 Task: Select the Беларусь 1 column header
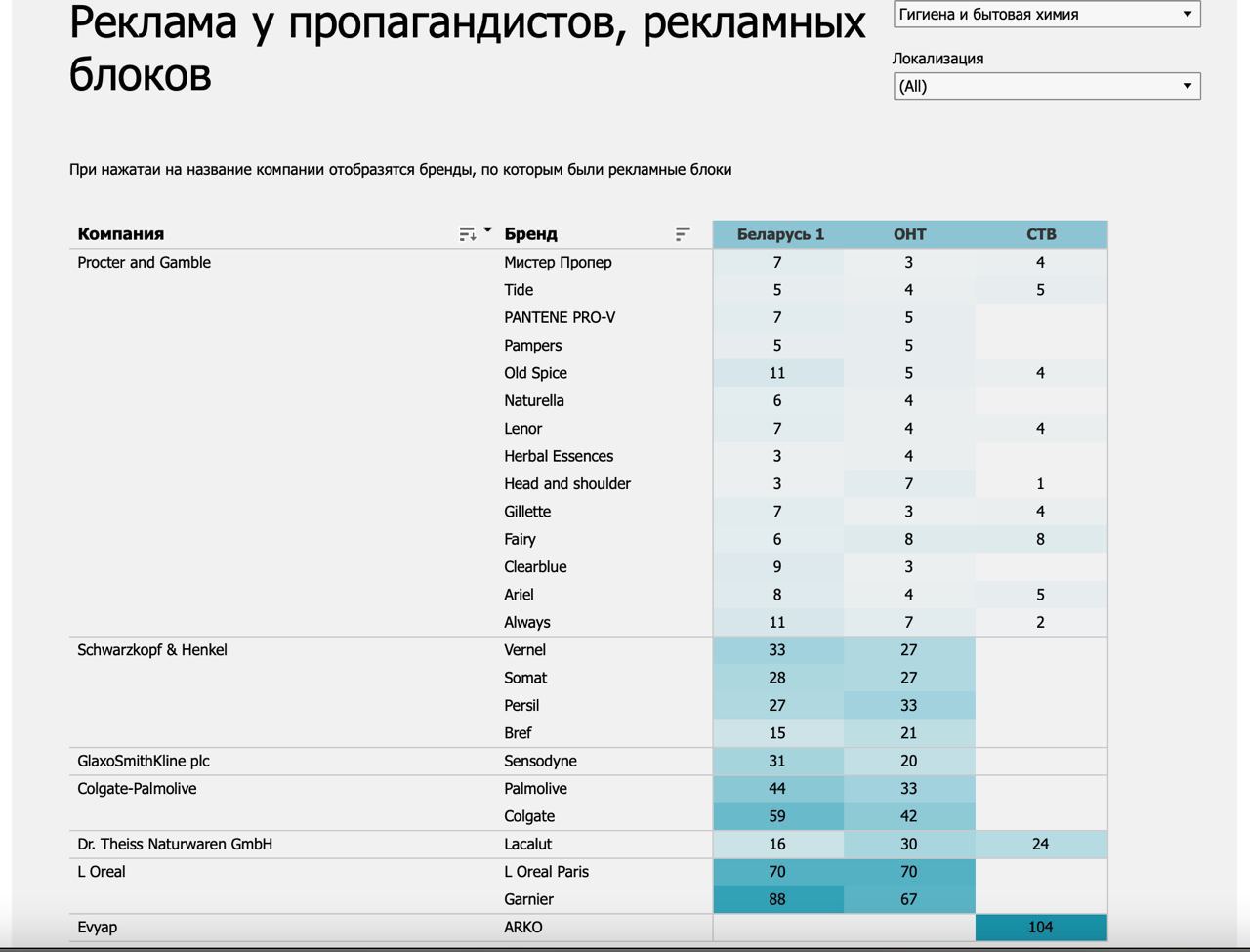[x=779, y=234]
